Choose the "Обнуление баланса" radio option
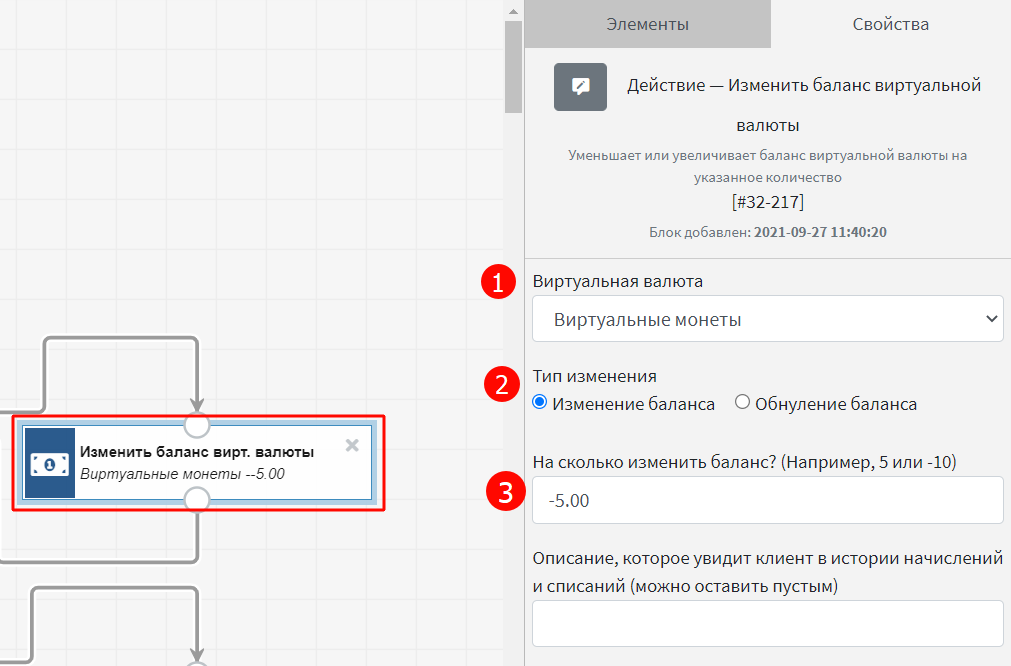This screenshot has width=1011, height=666. [742, 403]
